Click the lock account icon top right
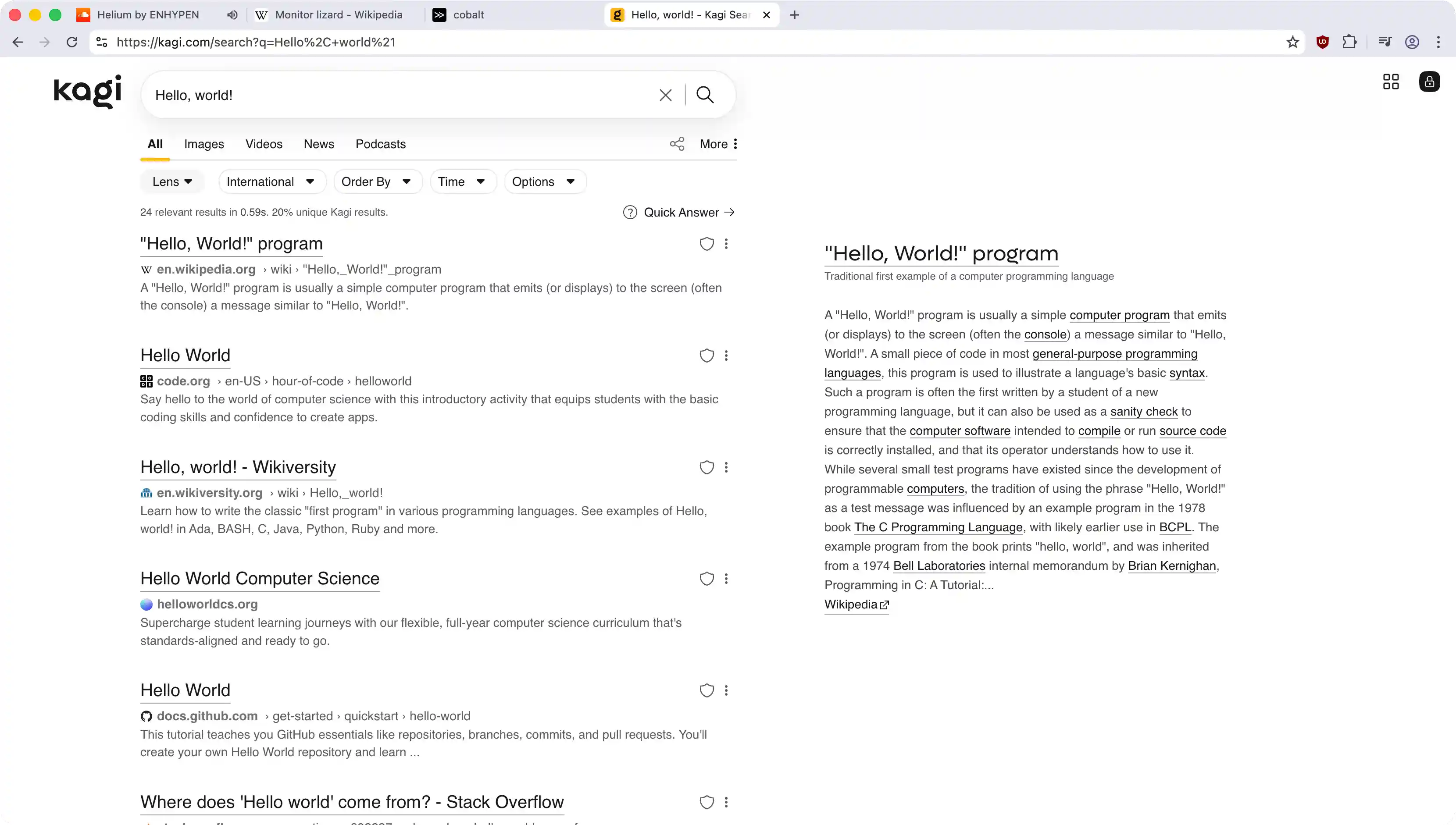This screenshot has height=825, width=1456. (x=1429, y=81)
